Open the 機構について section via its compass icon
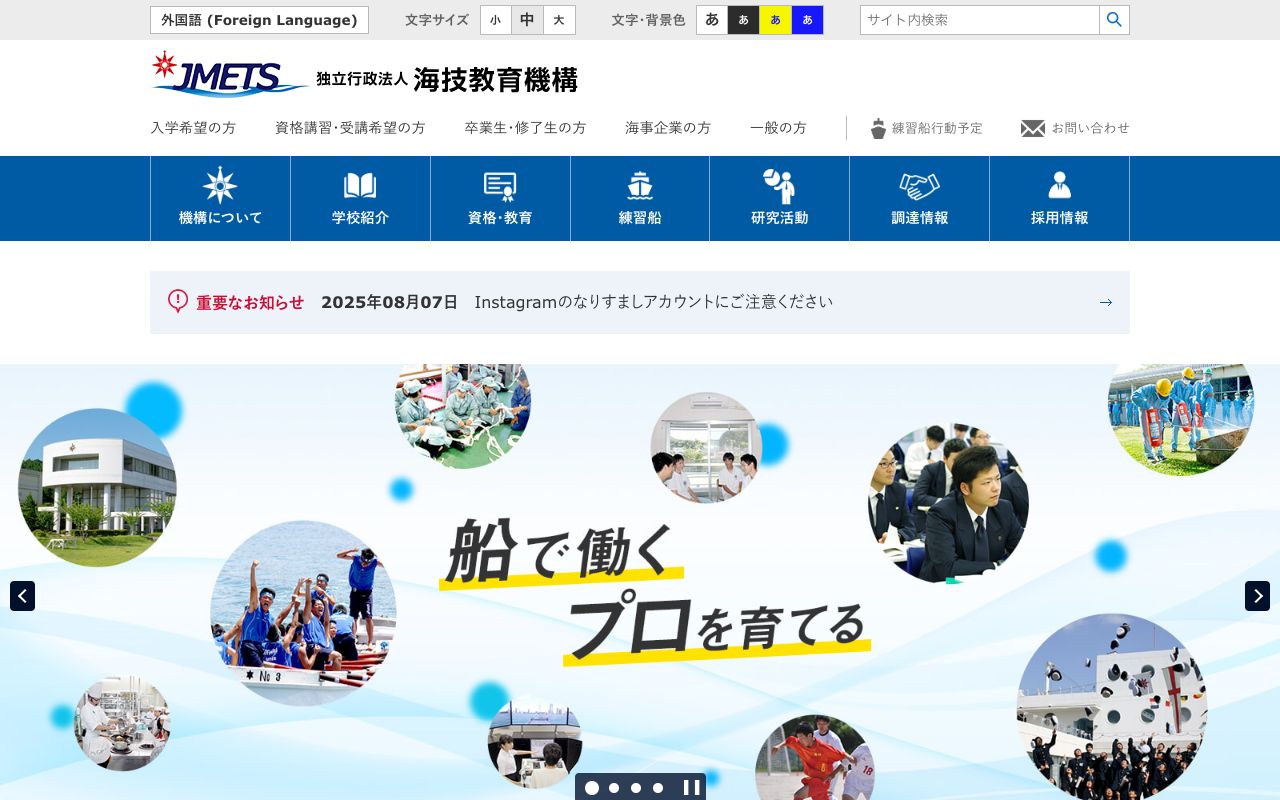The image size is (1280, 800). 218,186
